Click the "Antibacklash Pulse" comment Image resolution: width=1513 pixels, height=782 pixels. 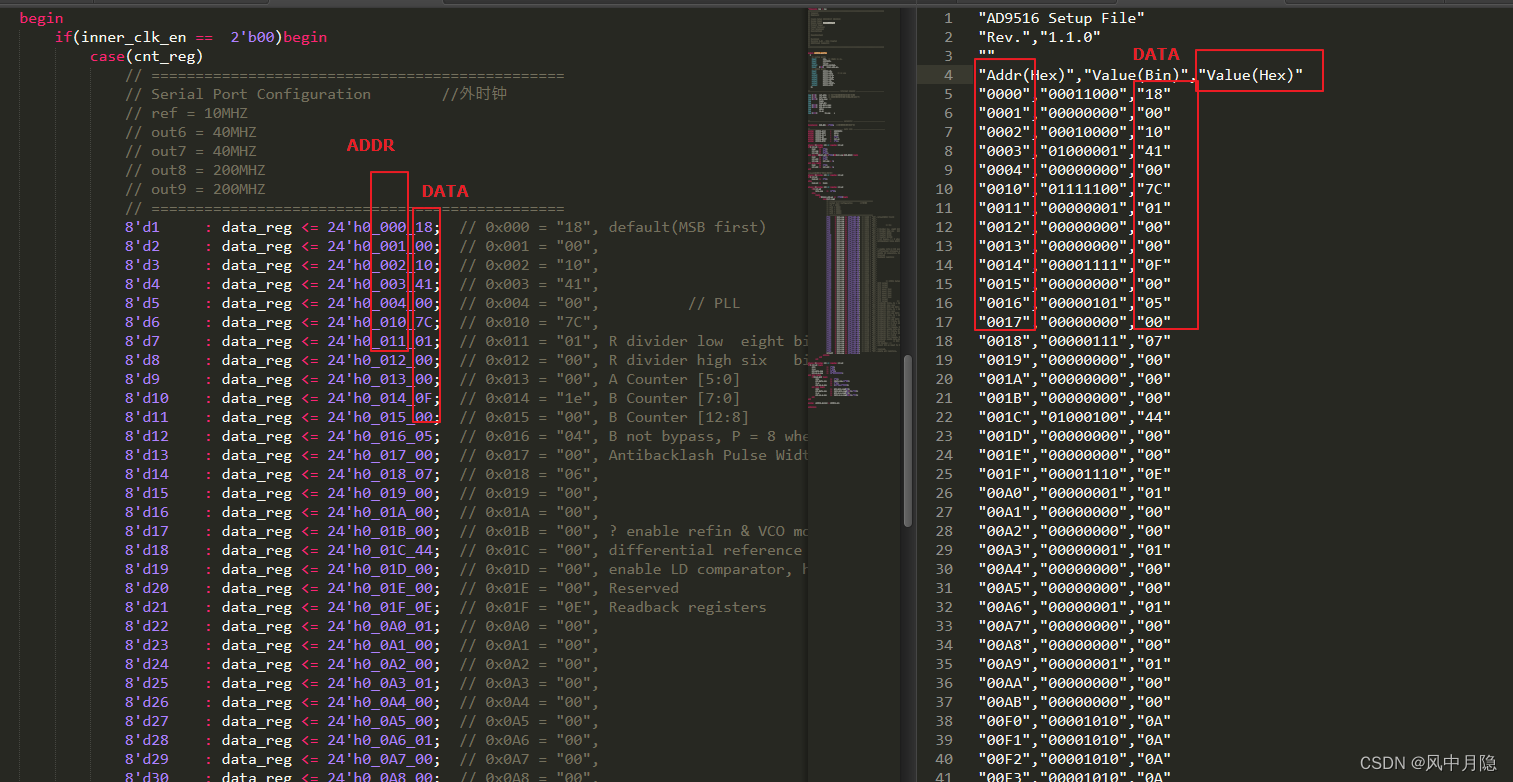(x=687, y=455)
